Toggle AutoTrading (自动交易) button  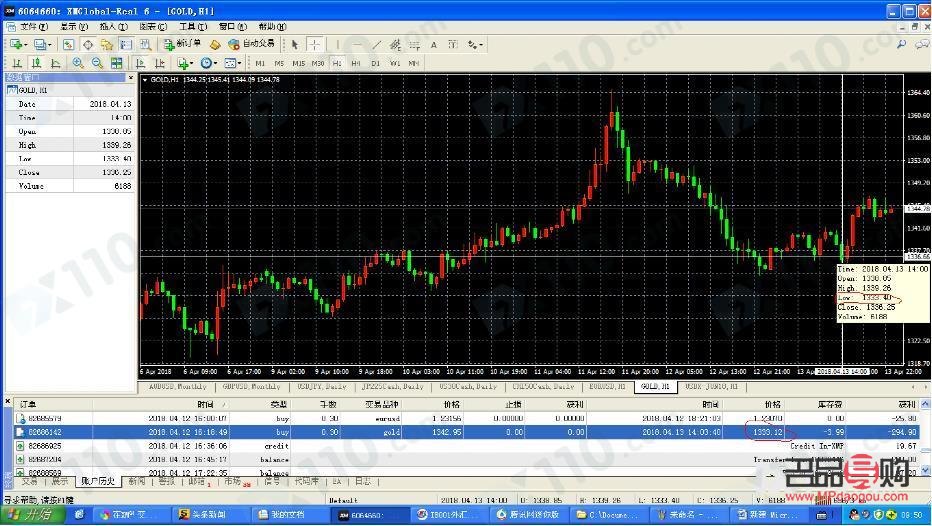click(251, 44)
